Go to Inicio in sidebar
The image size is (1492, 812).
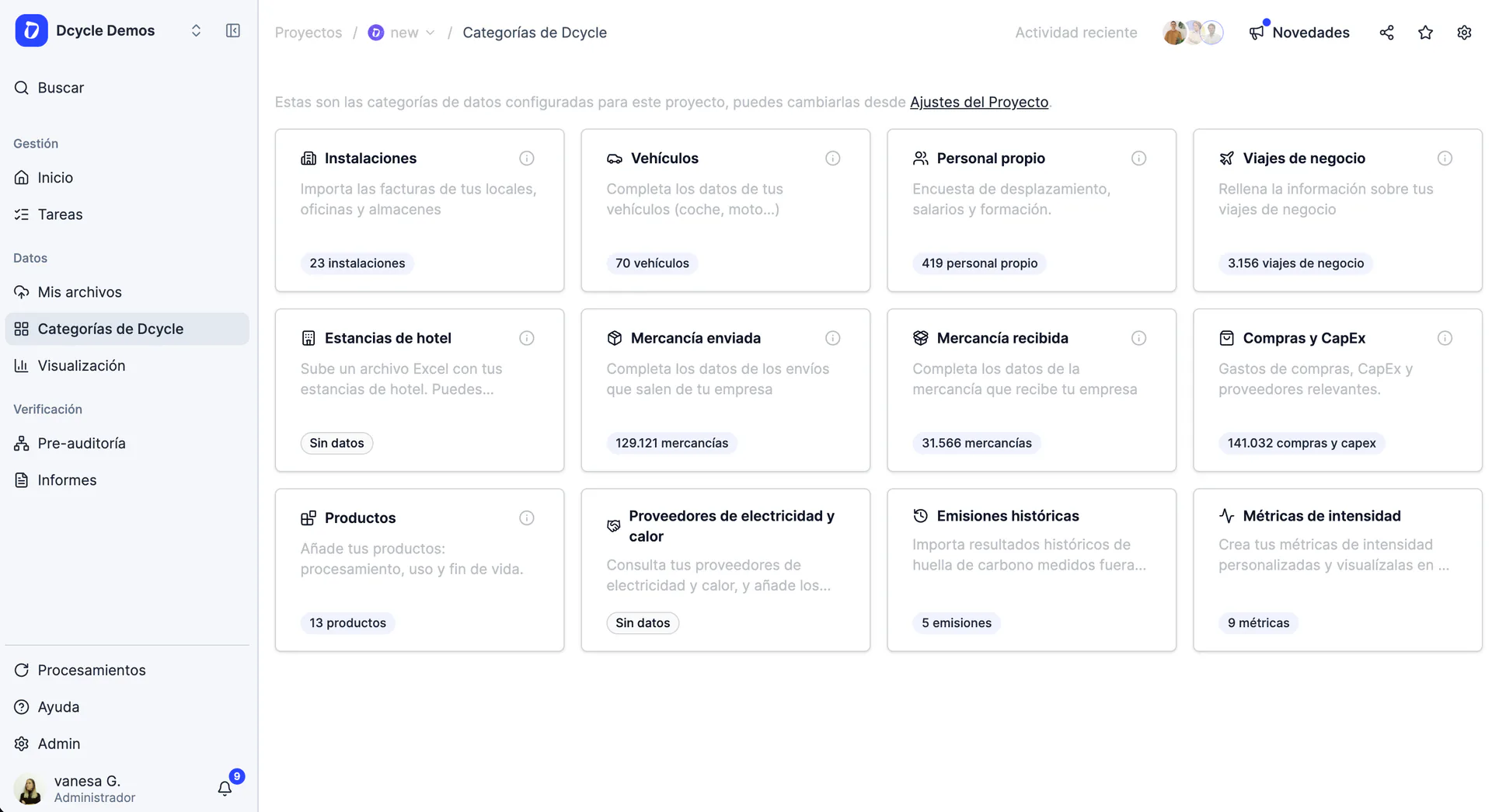127,178
